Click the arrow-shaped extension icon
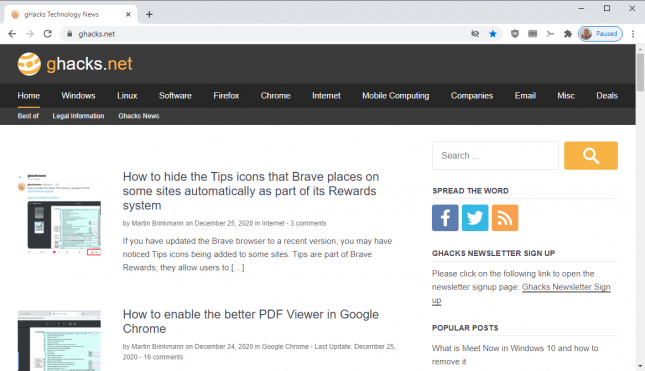The height and width of the screenshot is (371, 645). [550, 34]
